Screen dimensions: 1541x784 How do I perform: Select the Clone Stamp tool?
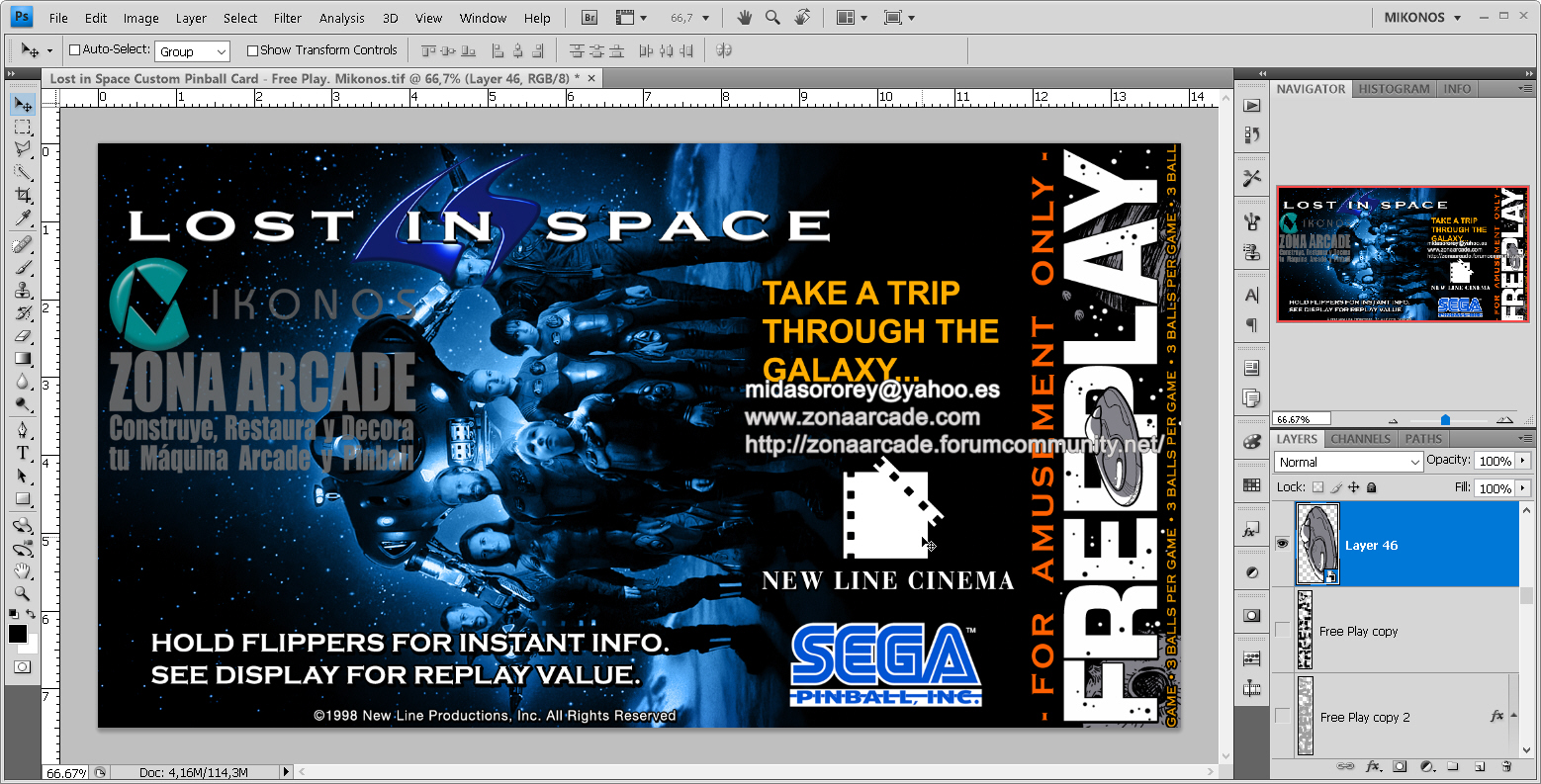(x=23, y=291)
